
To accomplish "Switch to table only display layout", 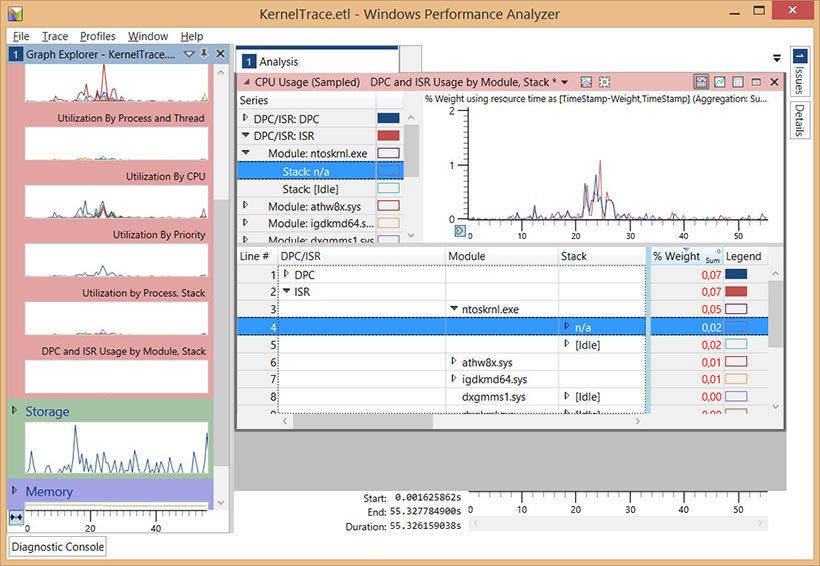I will [x=738, y=82].
